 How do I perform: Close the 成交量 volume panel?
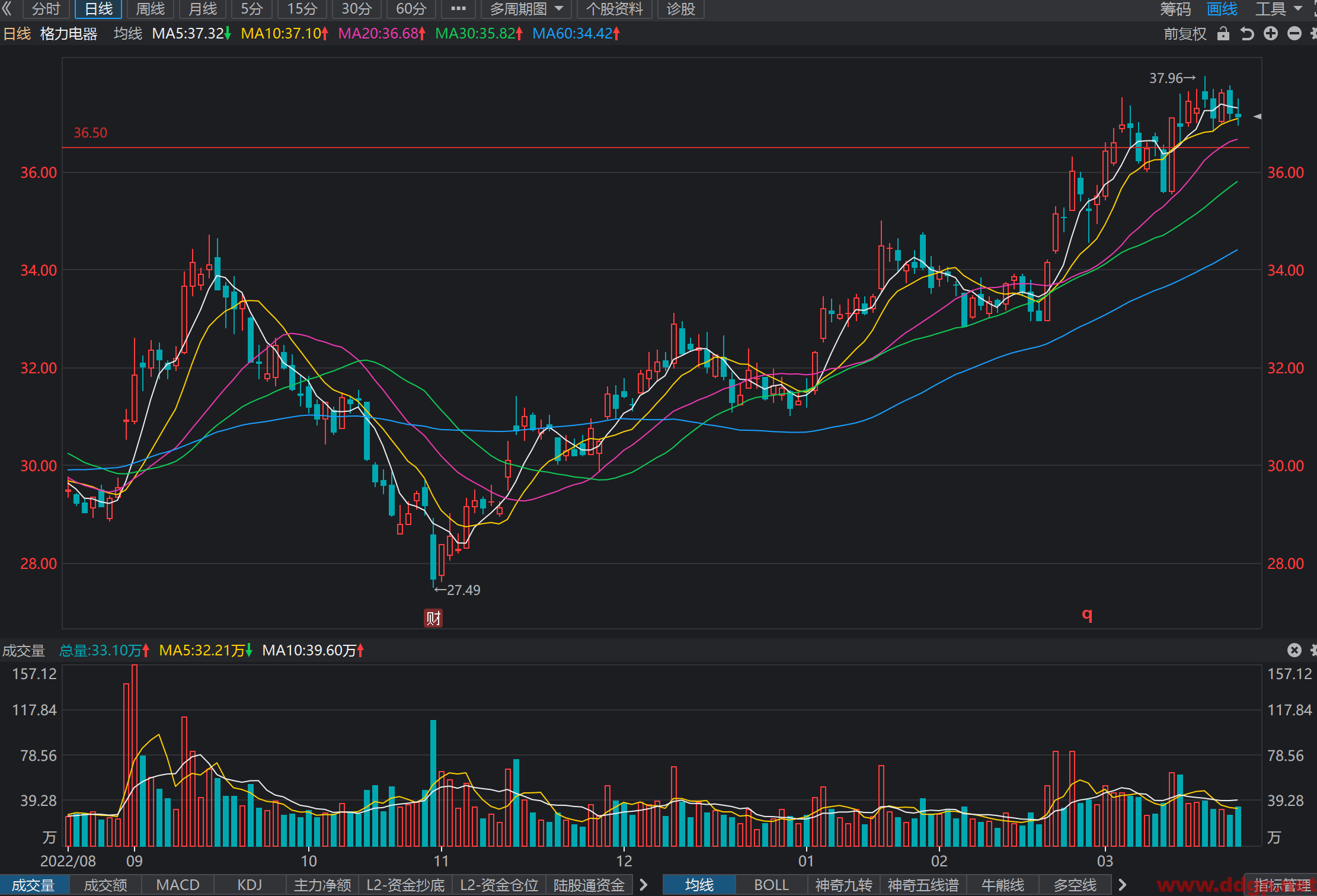pos(1294,650)
